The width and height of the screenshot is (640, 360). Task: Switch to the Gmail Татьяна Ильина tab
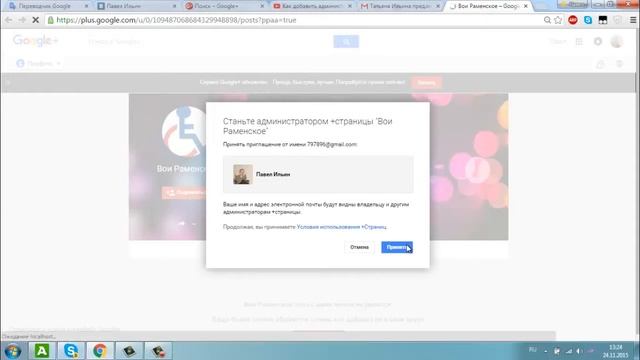400,6
